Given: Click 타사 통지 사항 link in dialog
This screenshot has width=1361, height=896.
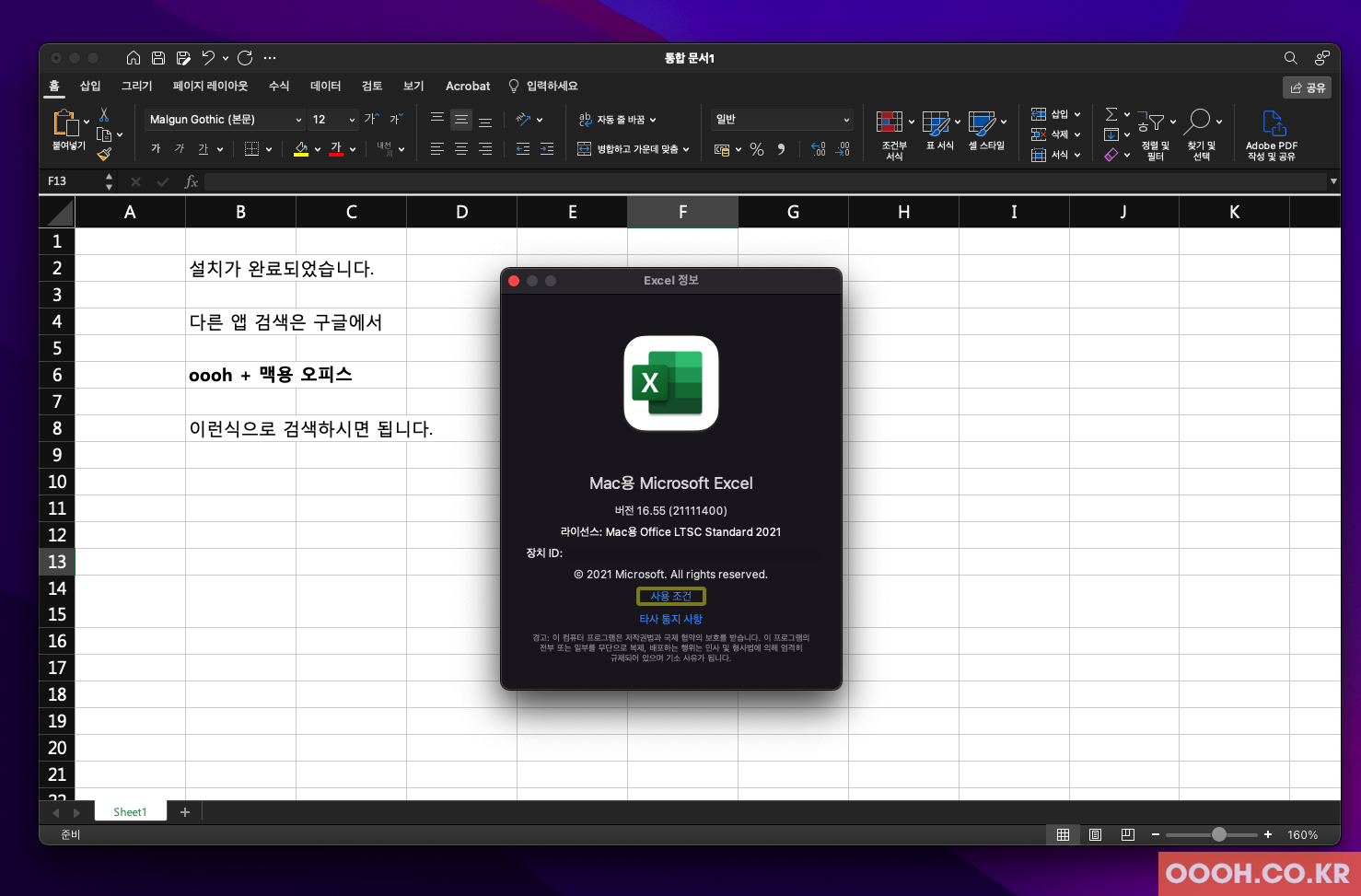Looking at the screenshot, I should 671,619.
